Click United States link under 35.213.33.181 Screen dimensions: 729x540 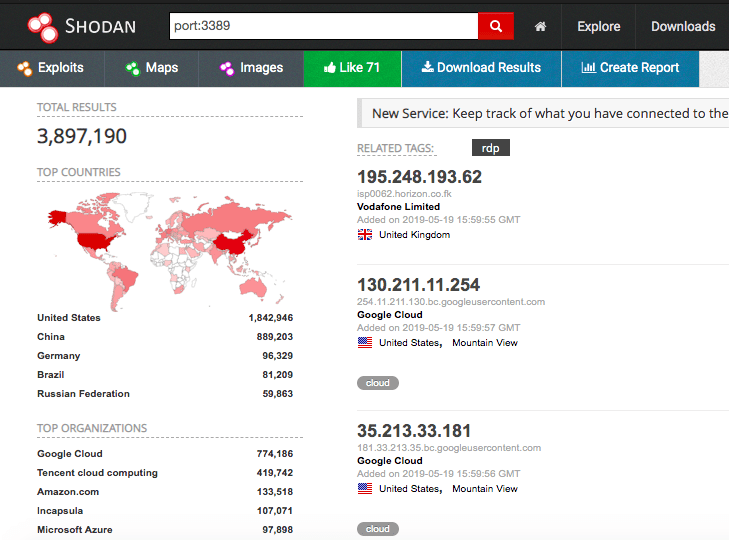(410, 489)
